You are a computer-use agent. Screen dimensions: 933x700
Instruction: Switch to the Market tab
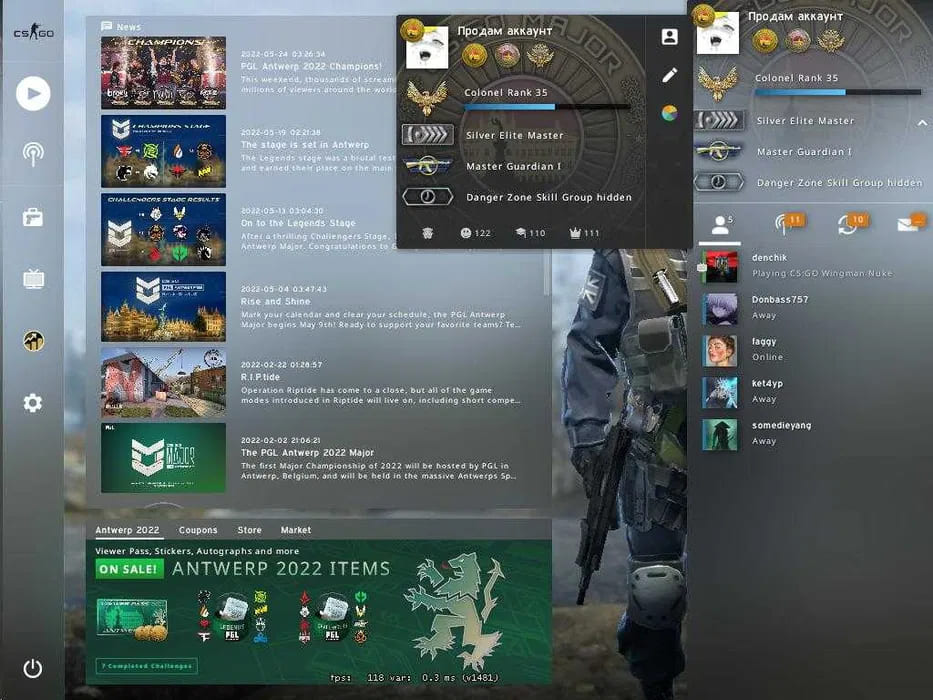coord(296,530)
